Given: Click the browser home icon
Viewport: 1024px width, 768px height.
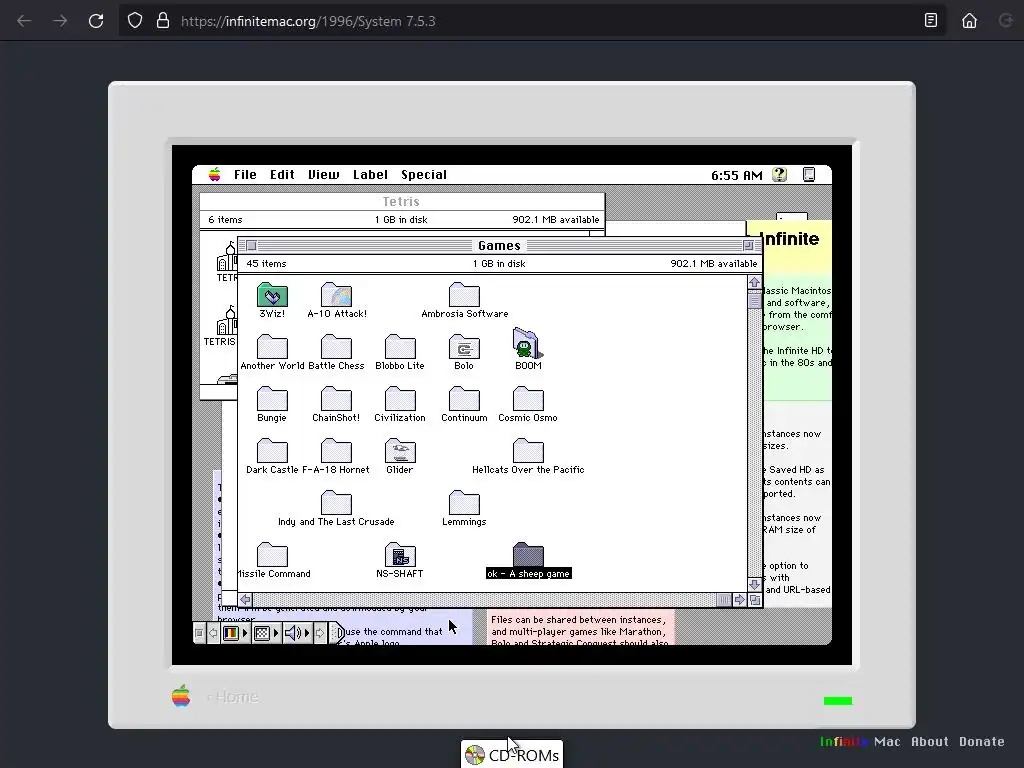Looking at the screenshot, I should pyautogui.click(x=969, y=21).
